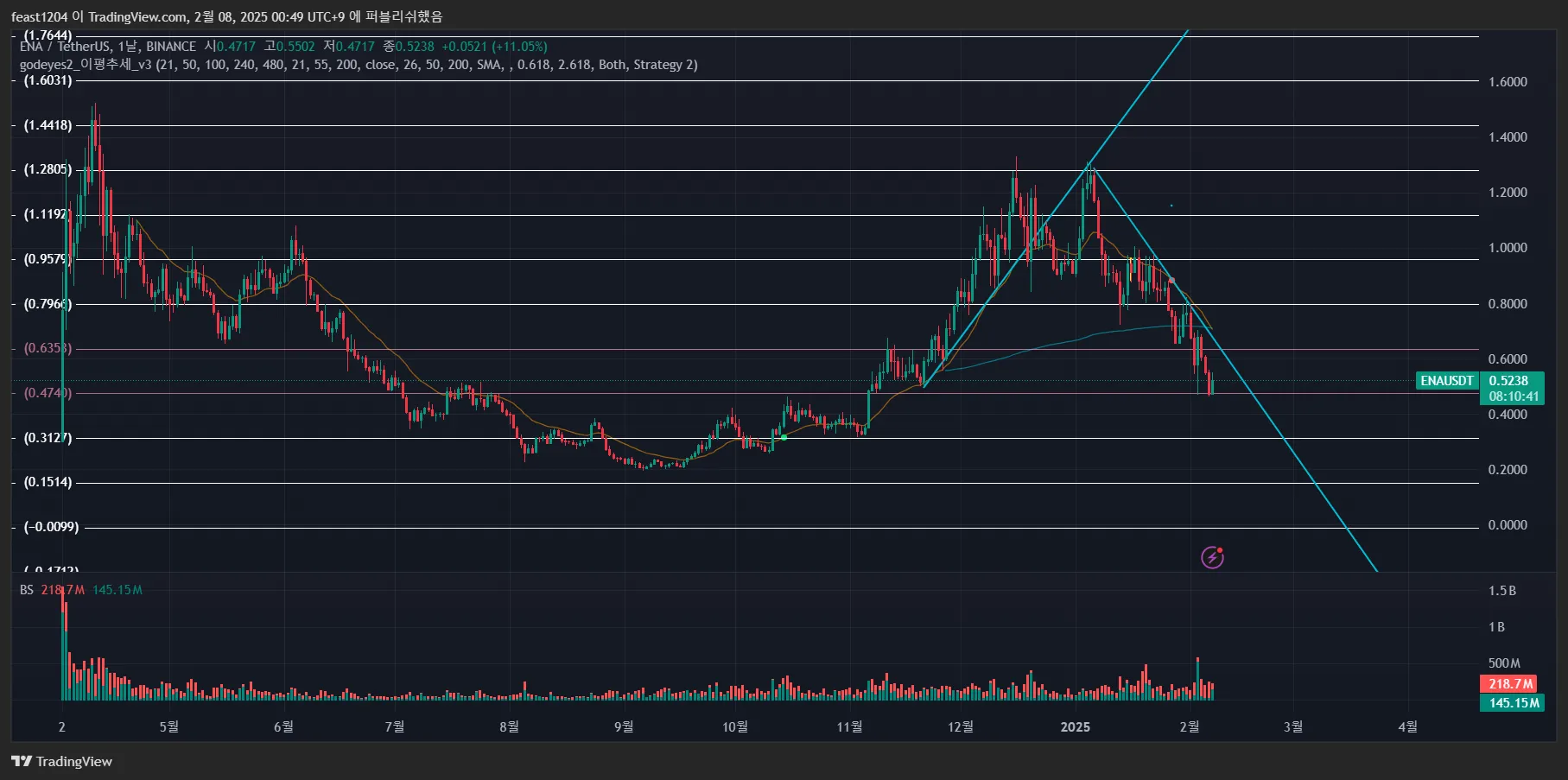Click the 10월 label on time axis
The height and width of the screenshot is (780, 1568).
pyautogui.click(x=735, y=727)
